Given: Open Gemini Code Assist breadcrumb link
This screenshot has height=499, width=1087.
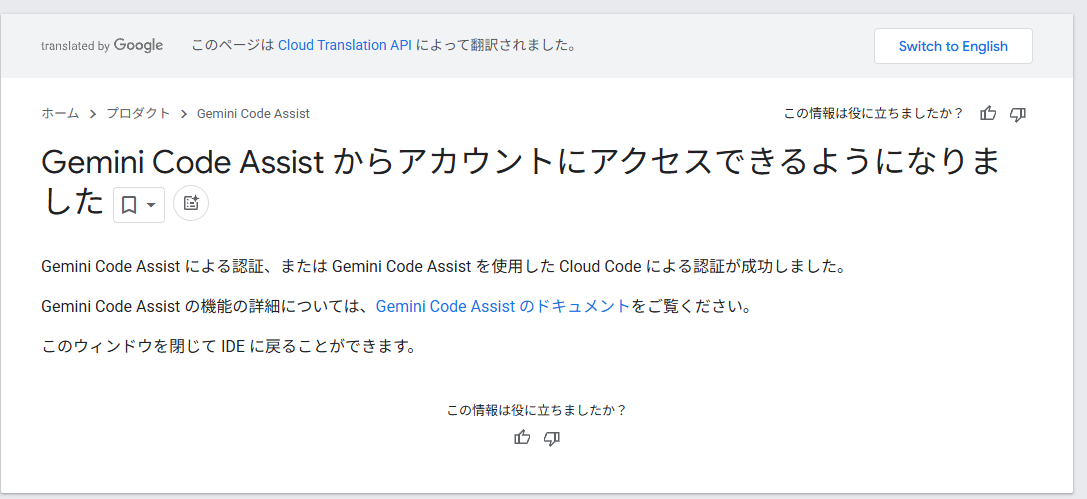Looking at the screenshot, I should point(253,114).
